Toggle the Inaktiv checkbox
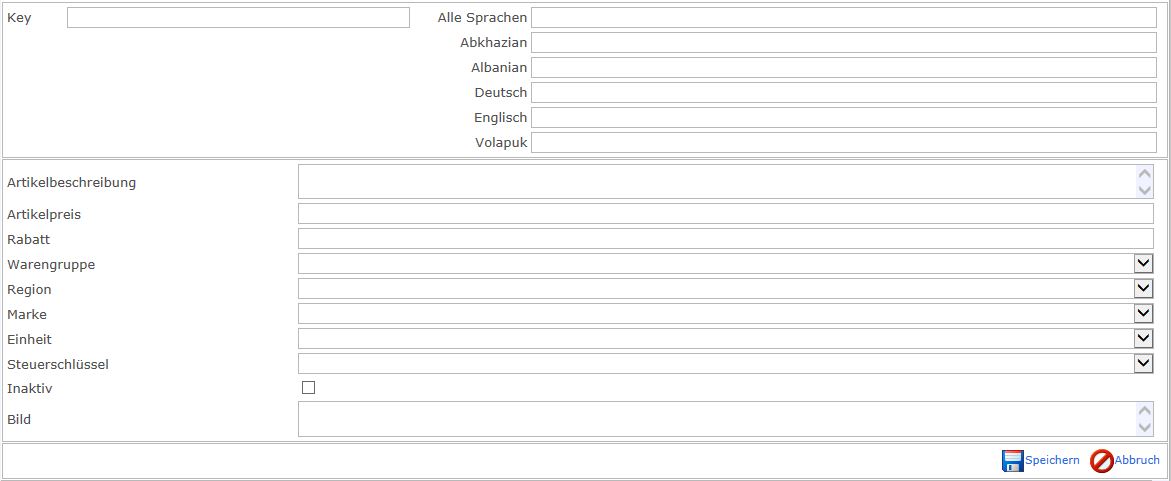 [308, 388]
